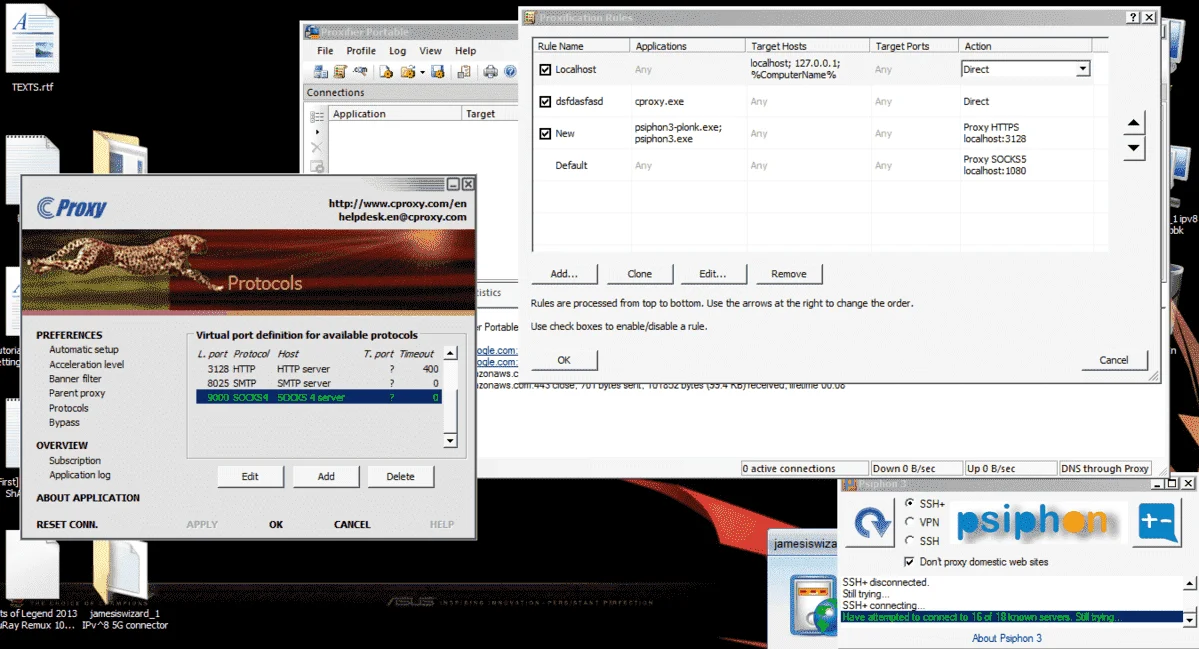This screenshot has width=1199, height=649.
Task: Open Proxy Servers settings in Proxifier toolbar
Action: (x=320, y=72)
